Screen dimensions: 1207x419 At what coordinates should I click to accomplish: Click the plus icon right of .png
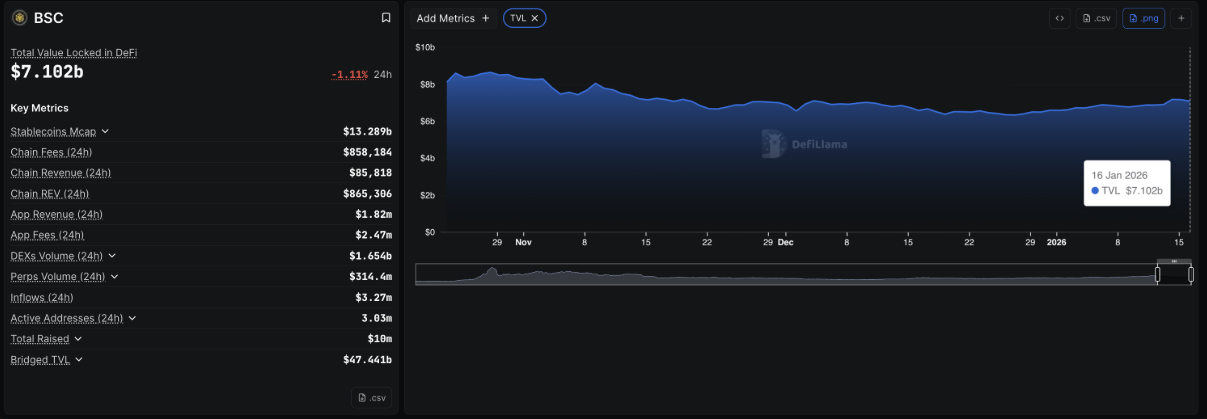click(x=1181, y=18)
